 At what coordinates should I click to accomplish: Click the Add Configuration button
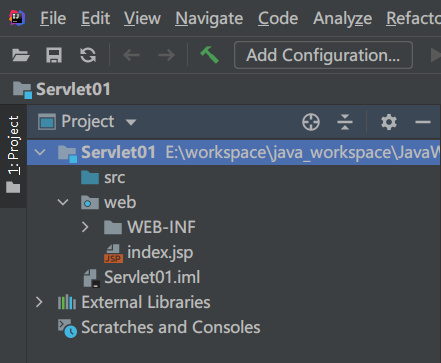tap(323, 55)
